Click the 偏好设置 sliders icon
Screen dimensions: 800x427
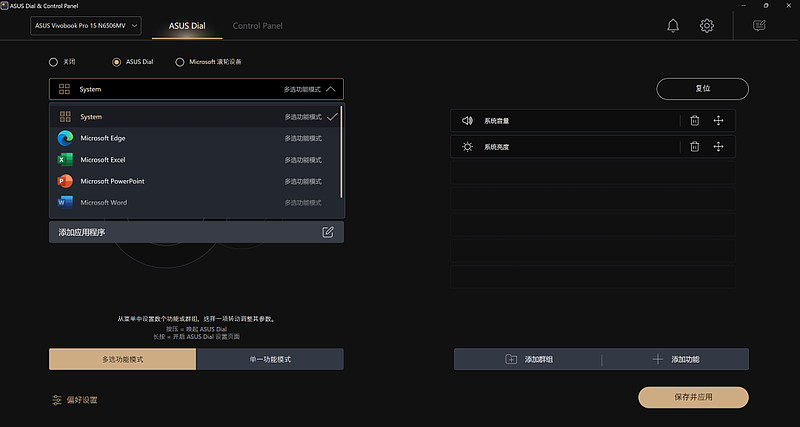tap(57, 400)
